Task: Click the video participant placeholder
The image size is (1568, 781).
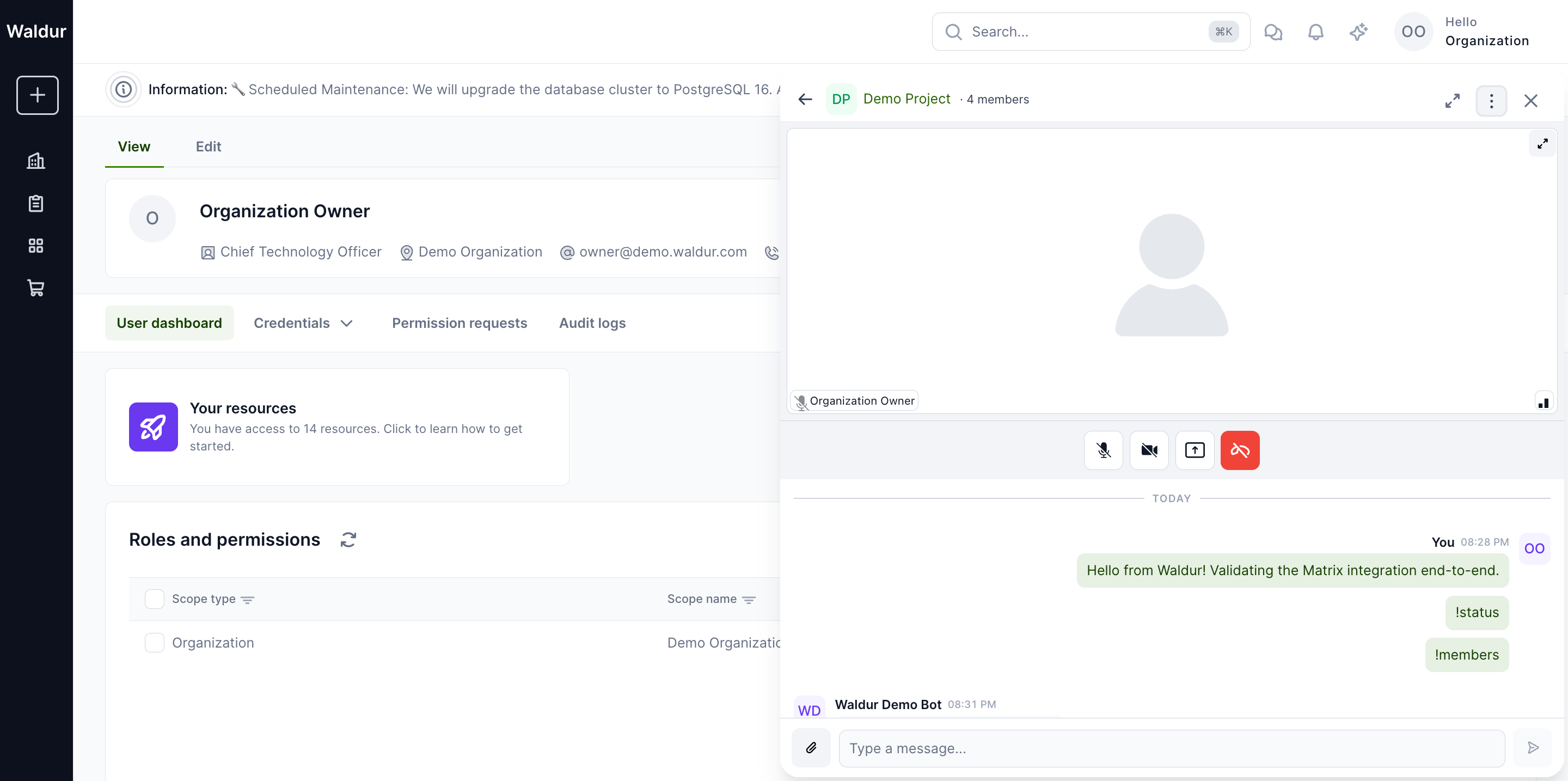Action: point(1171,274)
